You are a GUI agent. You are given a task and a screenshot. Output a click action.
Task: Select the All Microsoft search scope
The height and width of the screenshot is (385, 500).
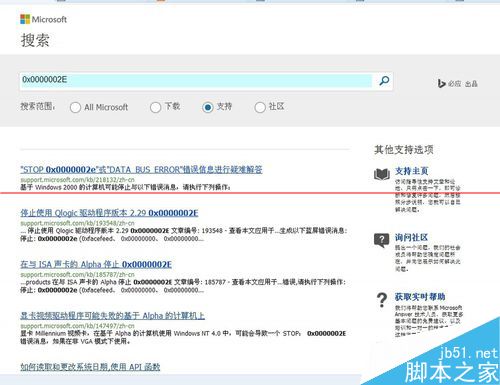[x=75, y=107]
